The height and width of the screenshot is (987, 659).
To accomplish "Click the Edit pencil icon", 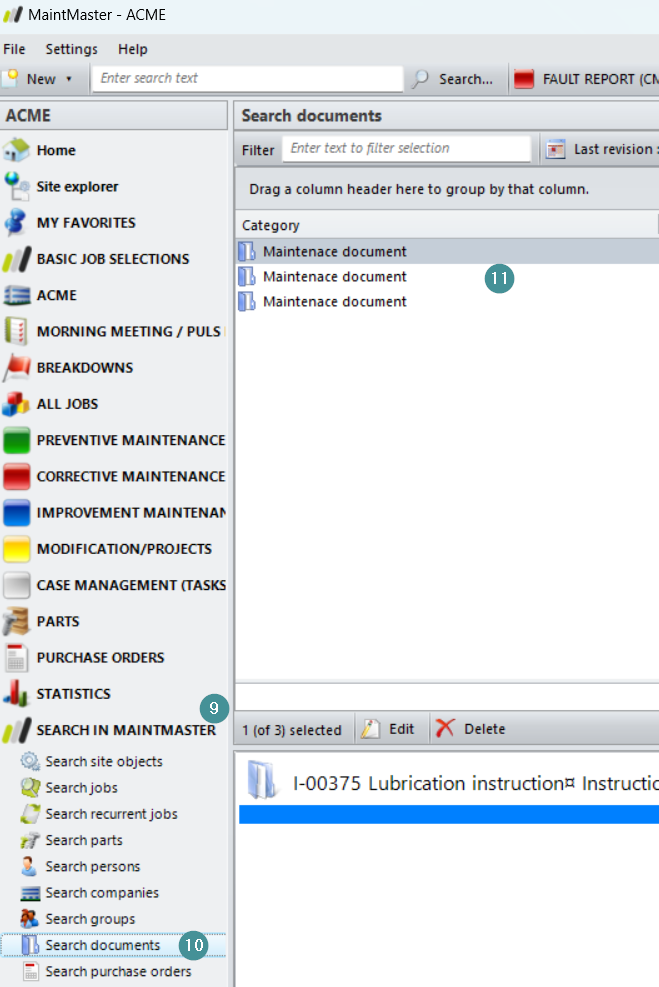I will [x=371, y=729].
